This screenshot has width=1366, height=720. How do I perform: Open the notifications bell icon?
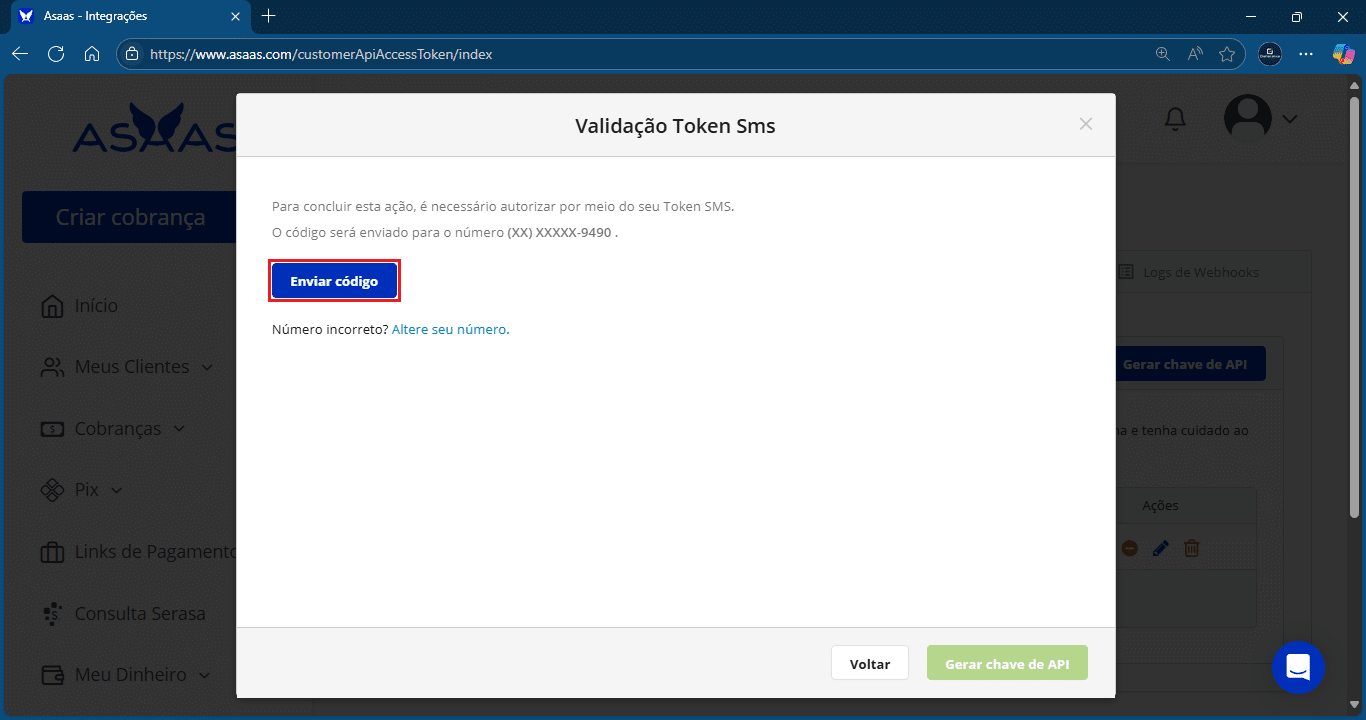pos(1176,119)
